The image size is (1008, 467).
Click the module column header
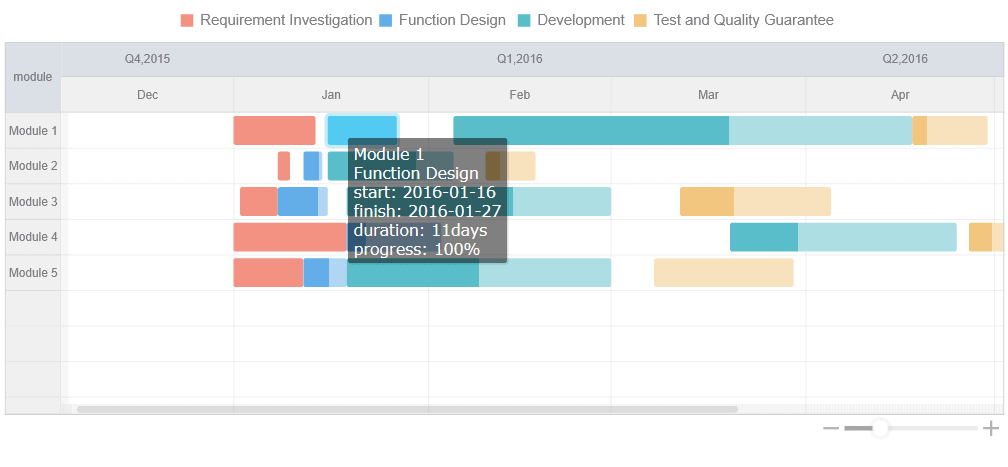tap(33, 77)
